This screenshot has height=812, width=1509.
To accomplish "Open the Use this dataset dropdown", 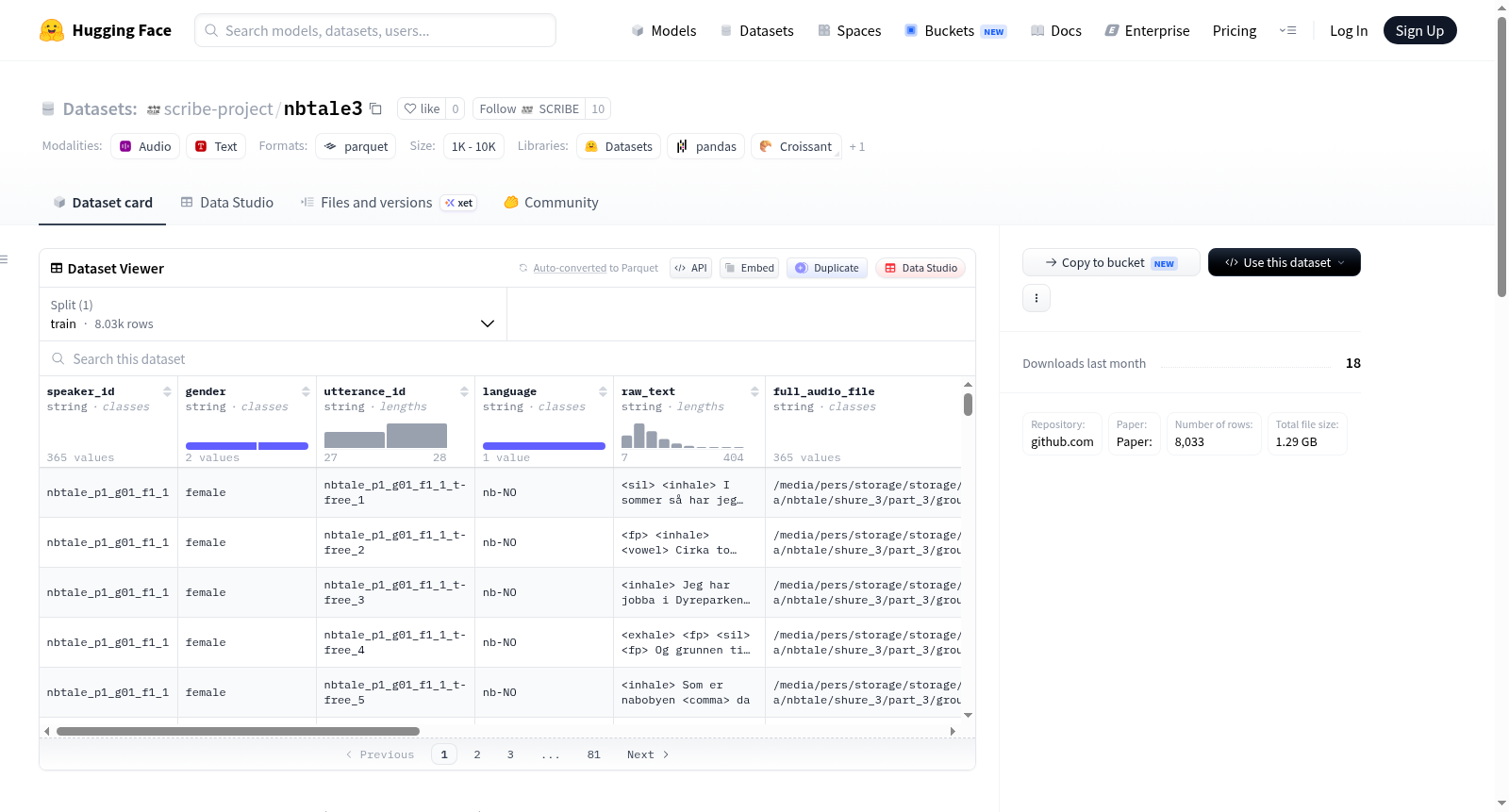I will coord(1285,262).
